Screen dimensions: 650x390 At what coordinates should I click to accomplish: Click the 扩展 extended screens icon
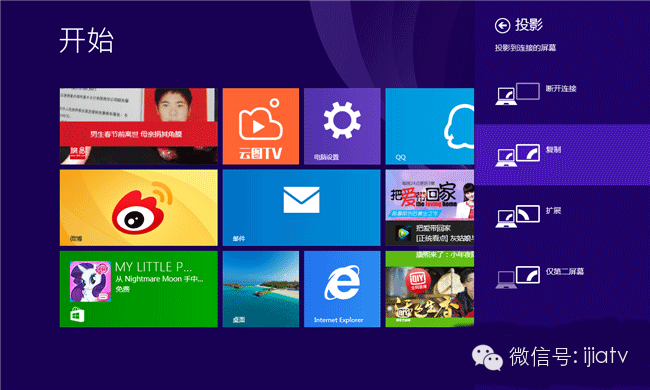click(518, 216)
